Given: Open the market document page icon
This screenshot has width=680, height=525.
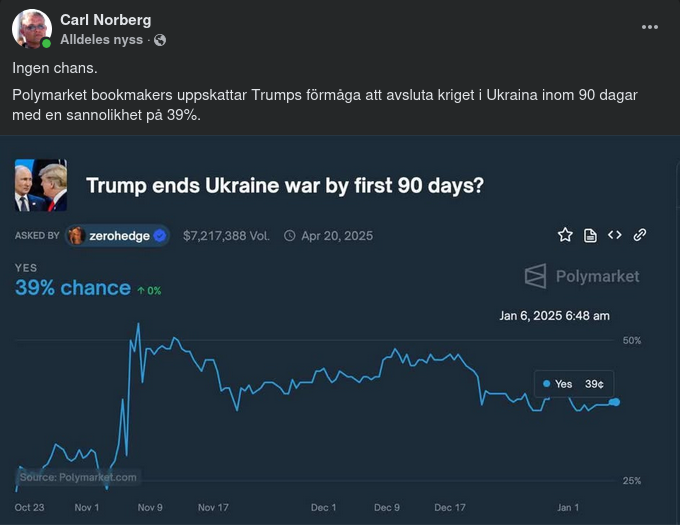Looking at the screenshot, I should point(590,235).
